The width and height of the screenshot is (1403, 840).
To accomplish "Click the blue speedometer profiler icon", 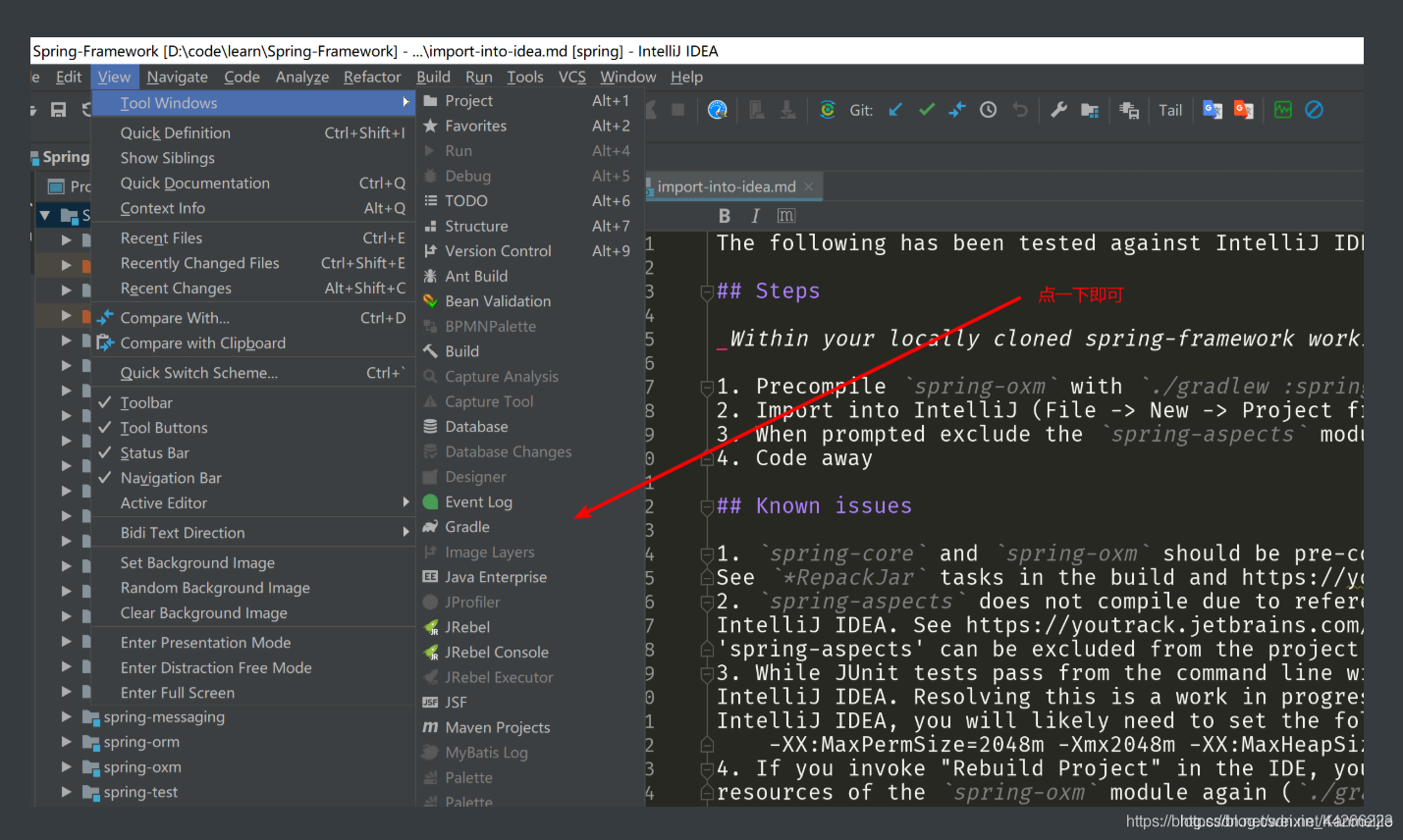I will coord(718,110).
